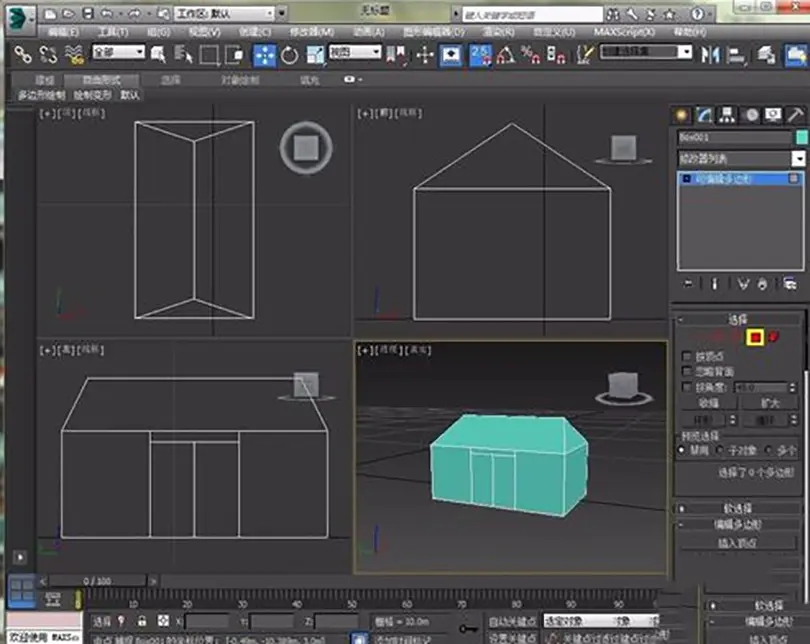This screenshot has height=644, width=810.
Task: Click the Redo arrow icon
Action: pyautogui.click(x=134, y=13)
